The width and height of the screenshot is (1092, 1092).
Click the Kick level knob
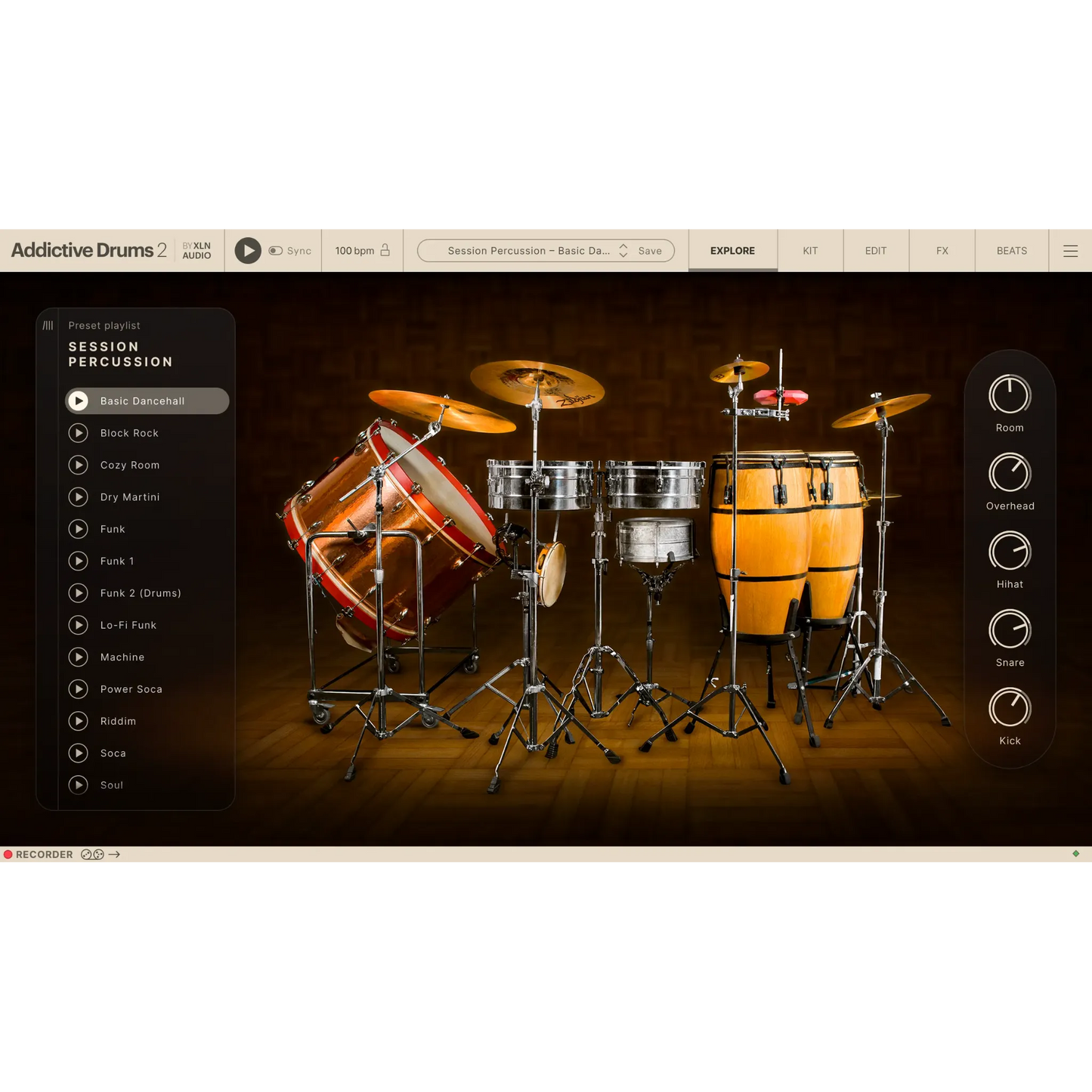[x=1010, y=708]
